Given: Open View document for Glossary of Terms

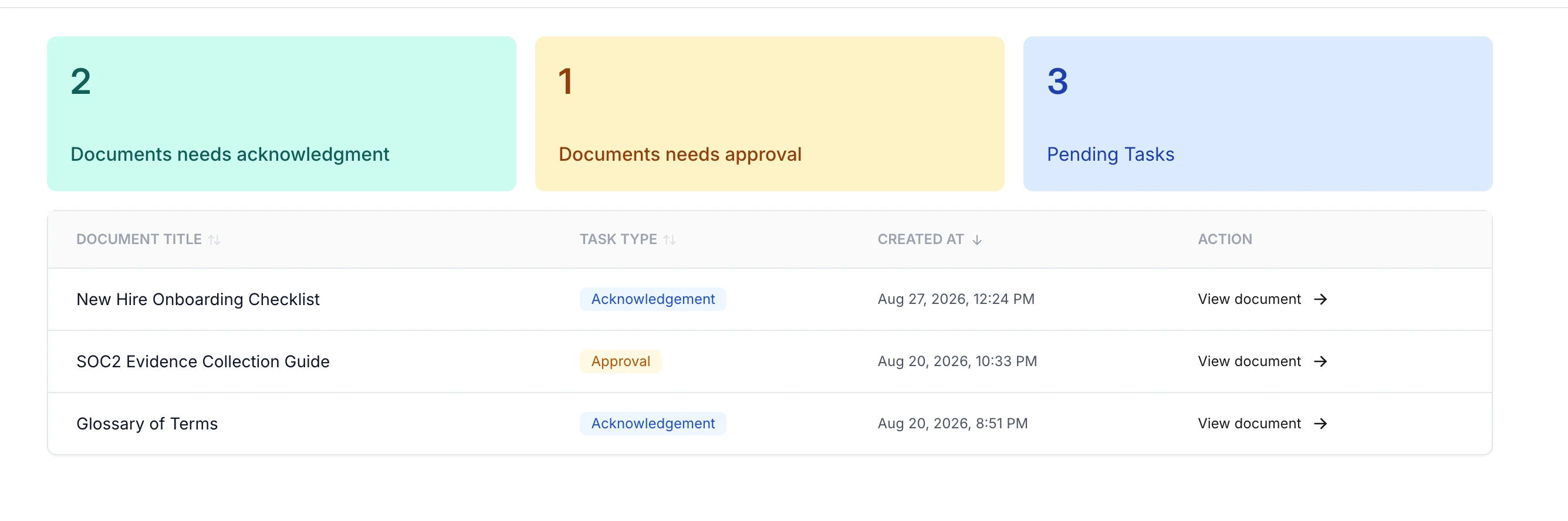Looking at the screenshot, I should click(1262, 424).
